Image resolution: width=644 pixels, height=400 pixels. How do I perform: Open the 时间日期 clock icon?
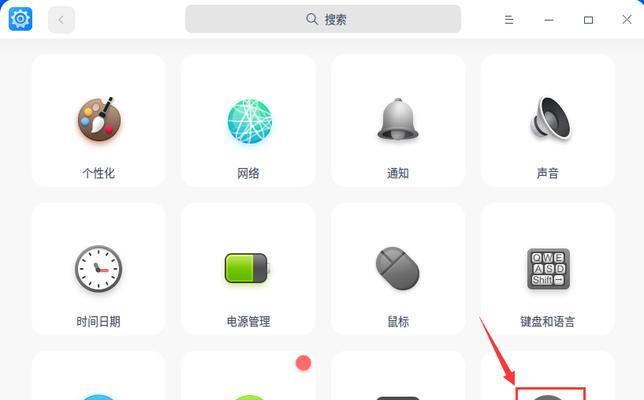click(99, 269)
